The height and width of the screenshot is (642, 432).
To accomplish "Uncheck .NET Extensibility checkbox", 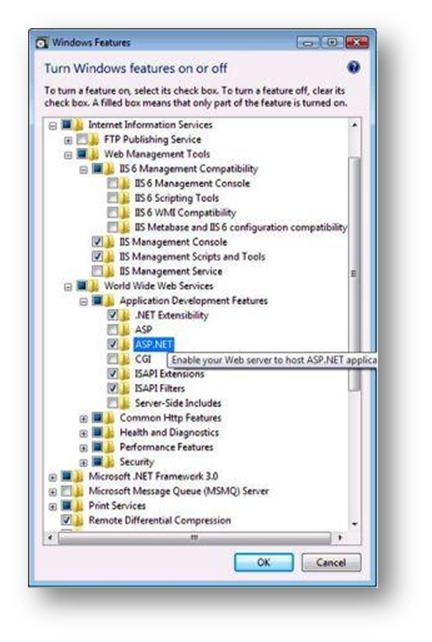I will [x=113, y=315].
